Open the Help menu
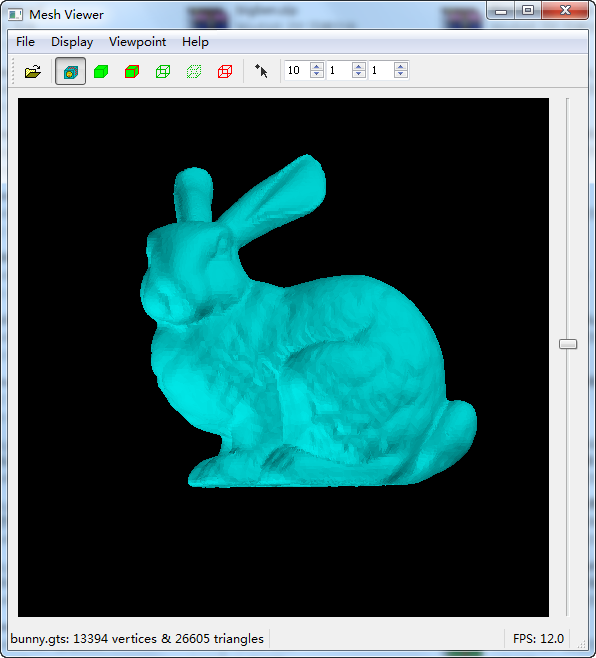Viewport: 596px width, 658px height. [195, 42]
